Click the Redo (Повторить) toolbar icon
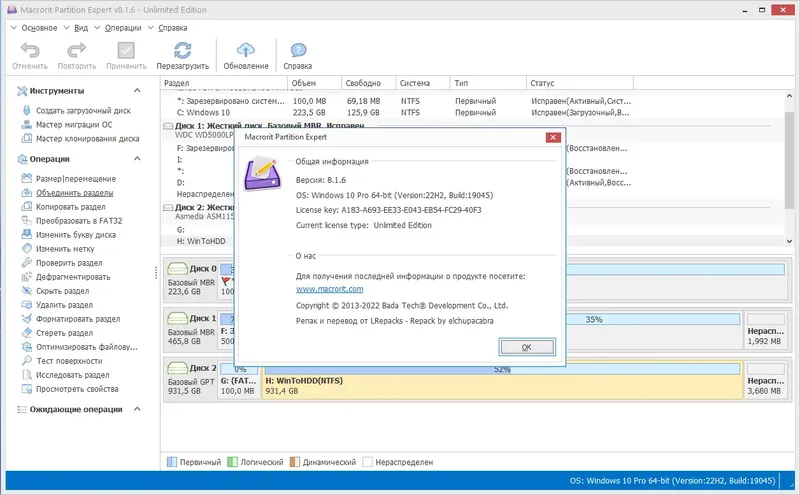 [77, 50]
